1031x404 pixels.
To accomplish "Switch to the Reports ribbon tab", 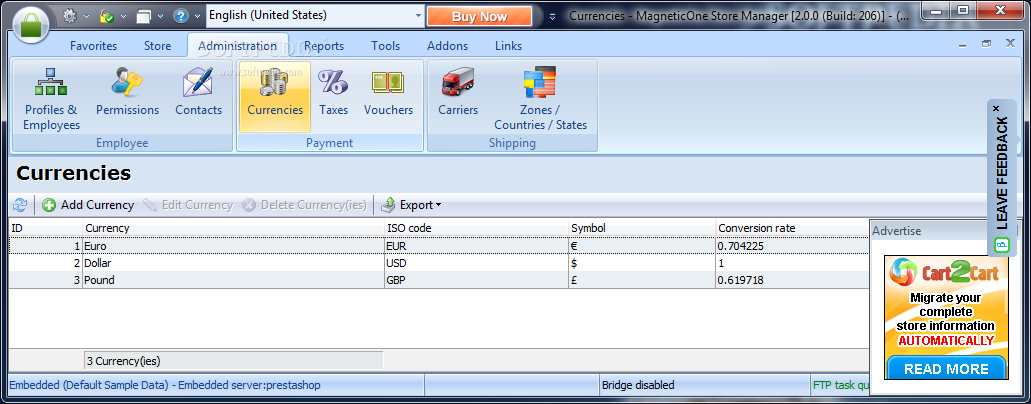I will (x=324, y=46).
